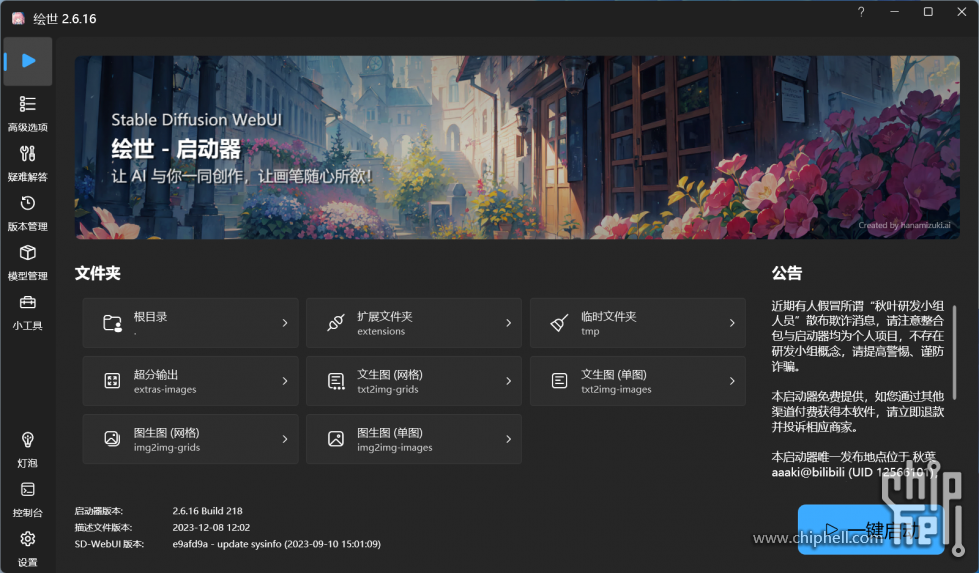
Task: Click the Stable Diffusion WebUI banner image
Action: (x=517, y=147)
